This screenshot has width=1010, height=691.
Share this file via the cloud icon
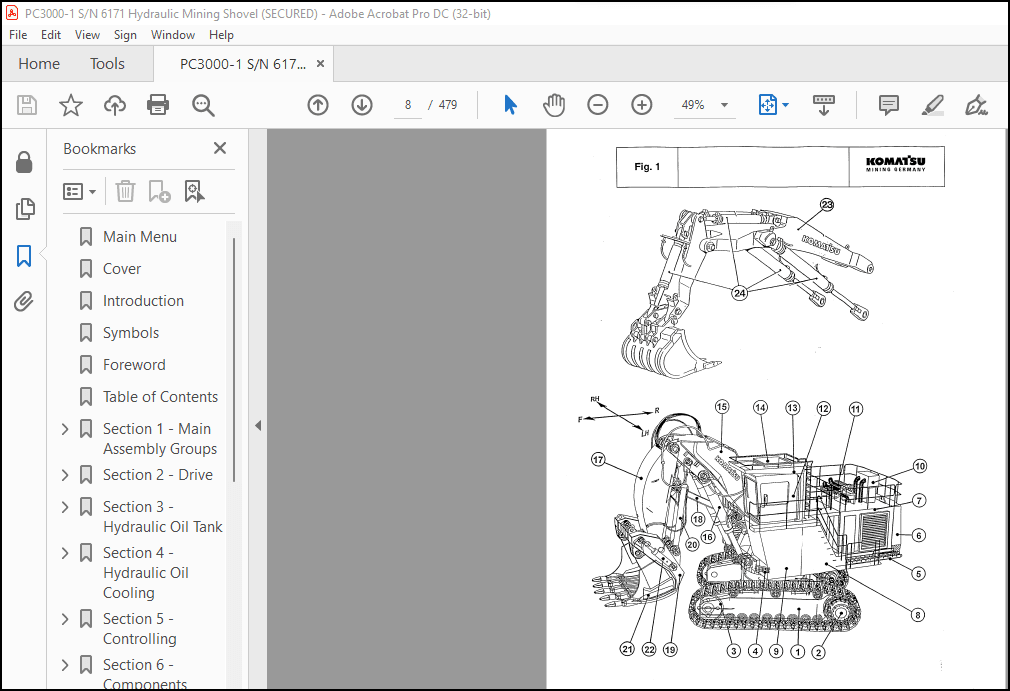point(114,104)
